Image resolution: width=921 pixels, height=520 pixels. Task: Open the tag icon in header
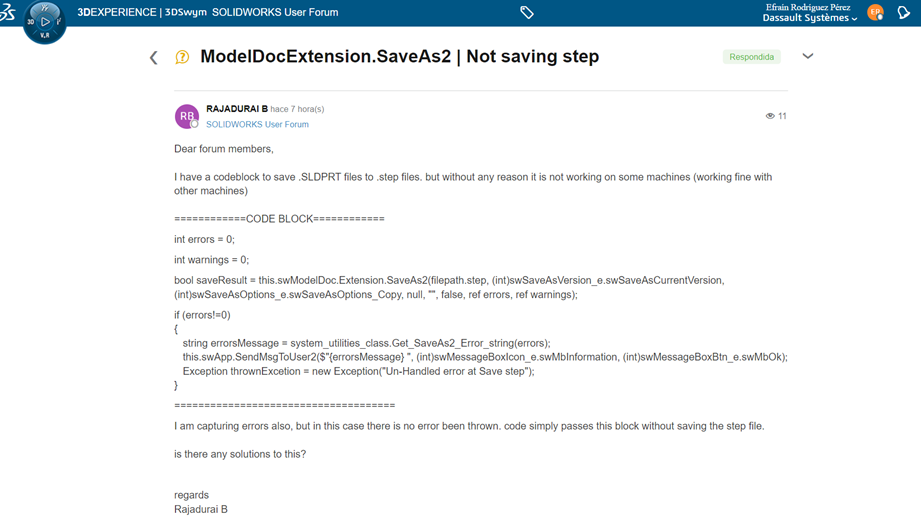click(527, 12)
